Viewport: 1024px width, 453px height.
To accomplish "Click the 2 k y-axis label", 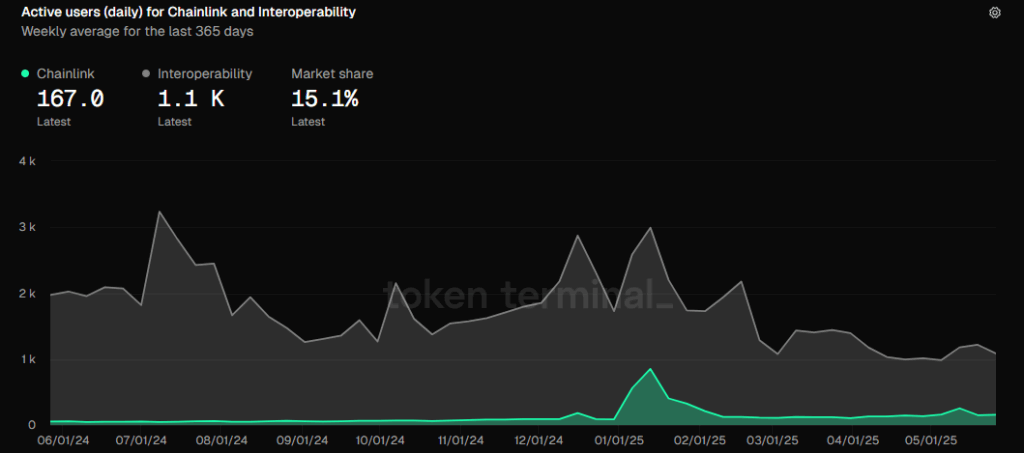I will 27,294.
